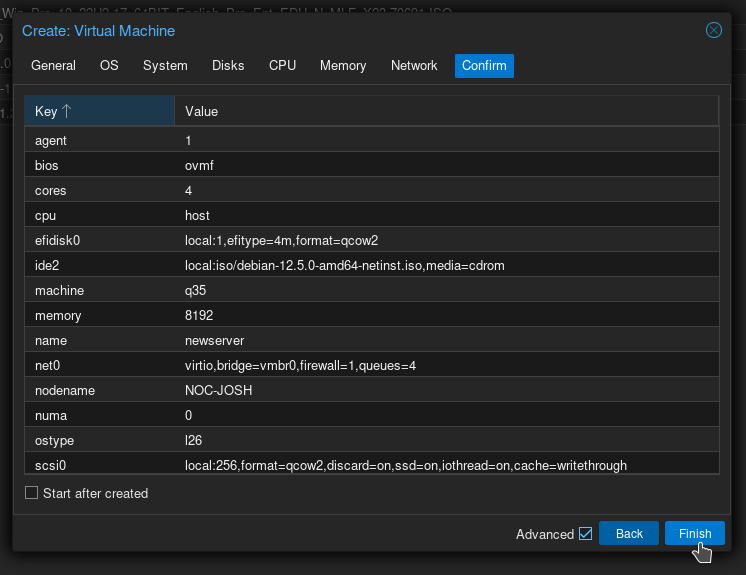Click the Finish button

(694, 533)
